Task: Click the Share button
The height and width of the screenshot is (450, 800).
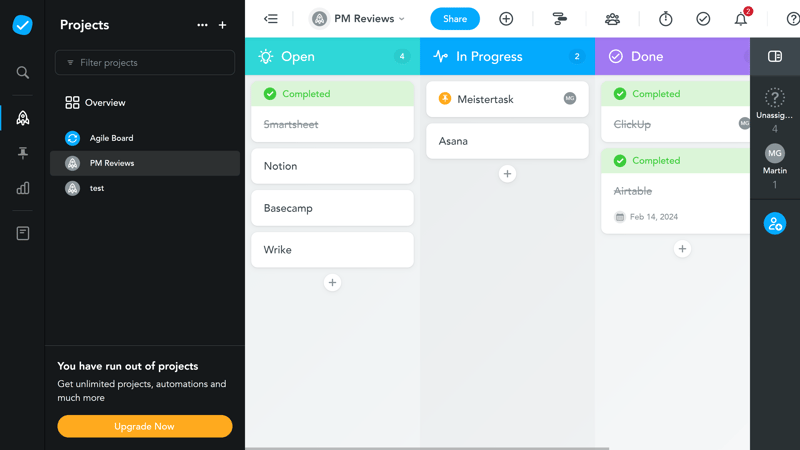Action: point(454,19)
